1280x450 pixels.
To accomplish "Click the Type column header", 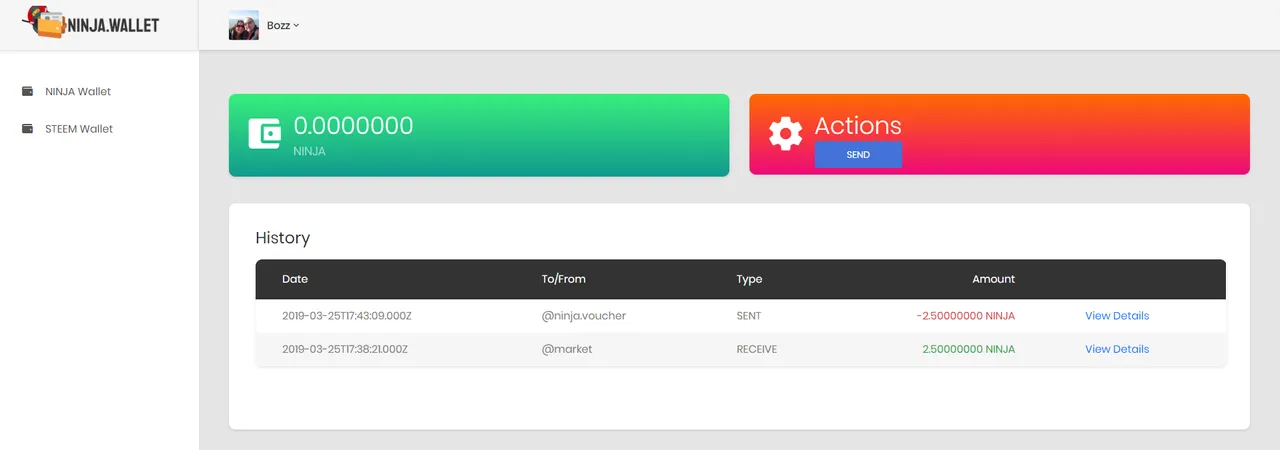I will 749,279.
